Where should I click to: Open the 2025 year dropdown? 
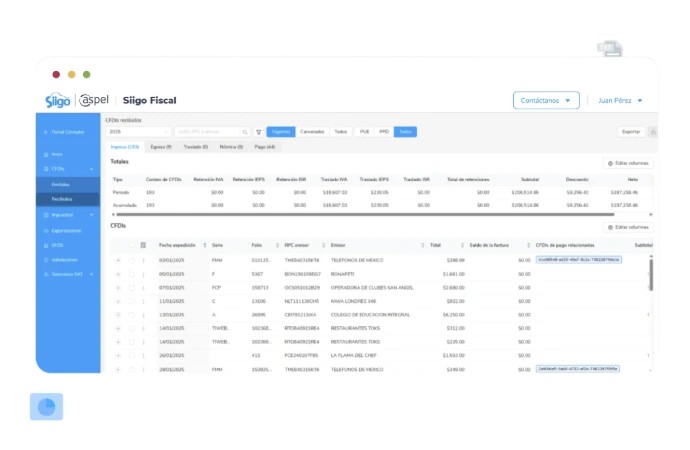point(138,132)
